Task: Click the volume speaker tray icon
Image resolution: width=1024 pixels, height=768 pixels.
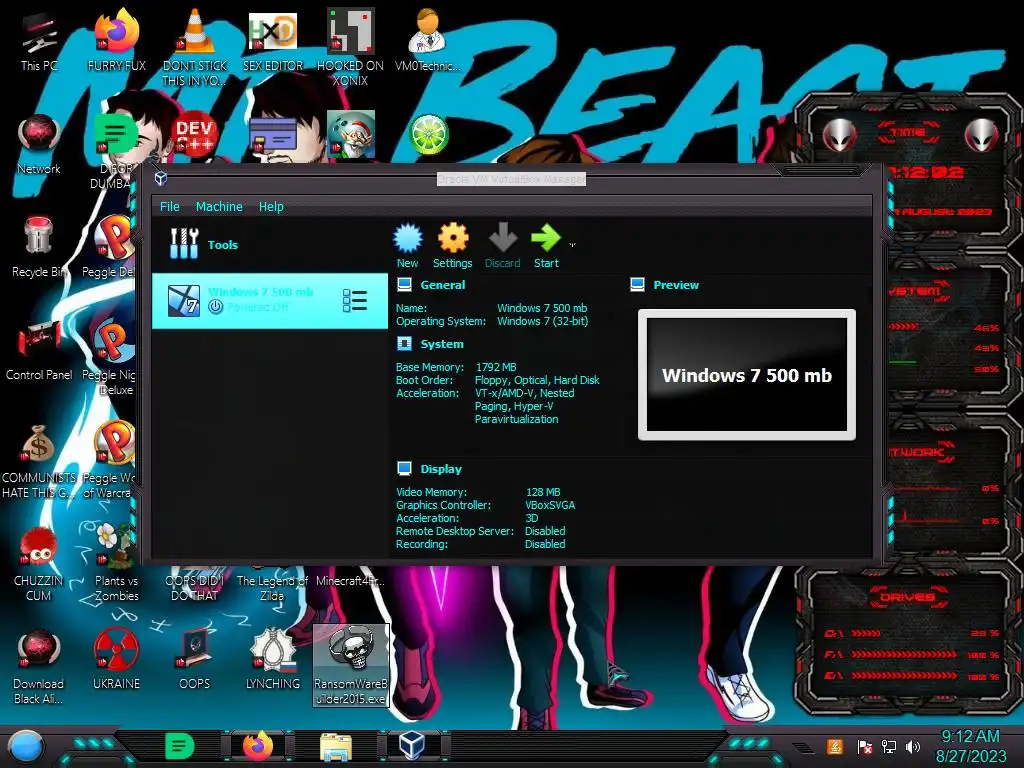Action: point(913,746)
